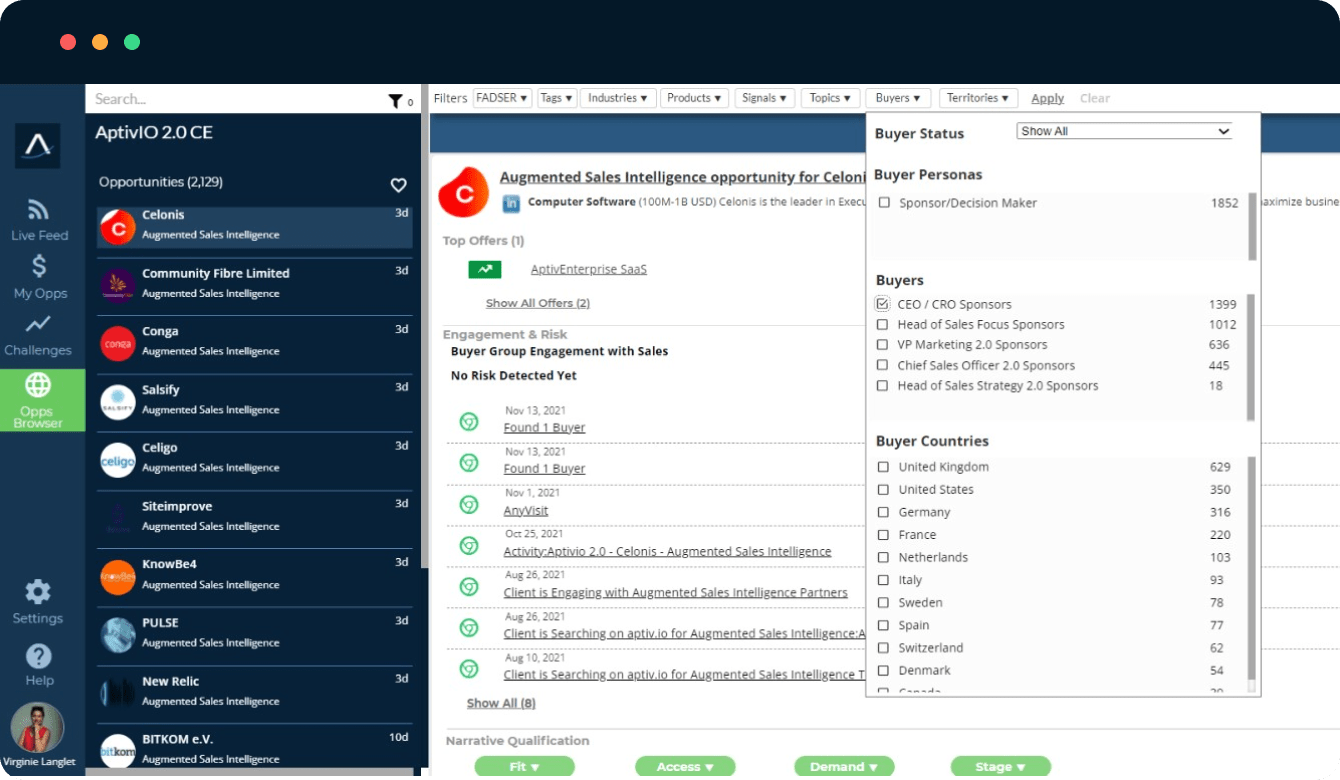This screenshot has width=1340, height=780.
Task: Check the United Kingdom country checkbox
Action: coord(883,467)
